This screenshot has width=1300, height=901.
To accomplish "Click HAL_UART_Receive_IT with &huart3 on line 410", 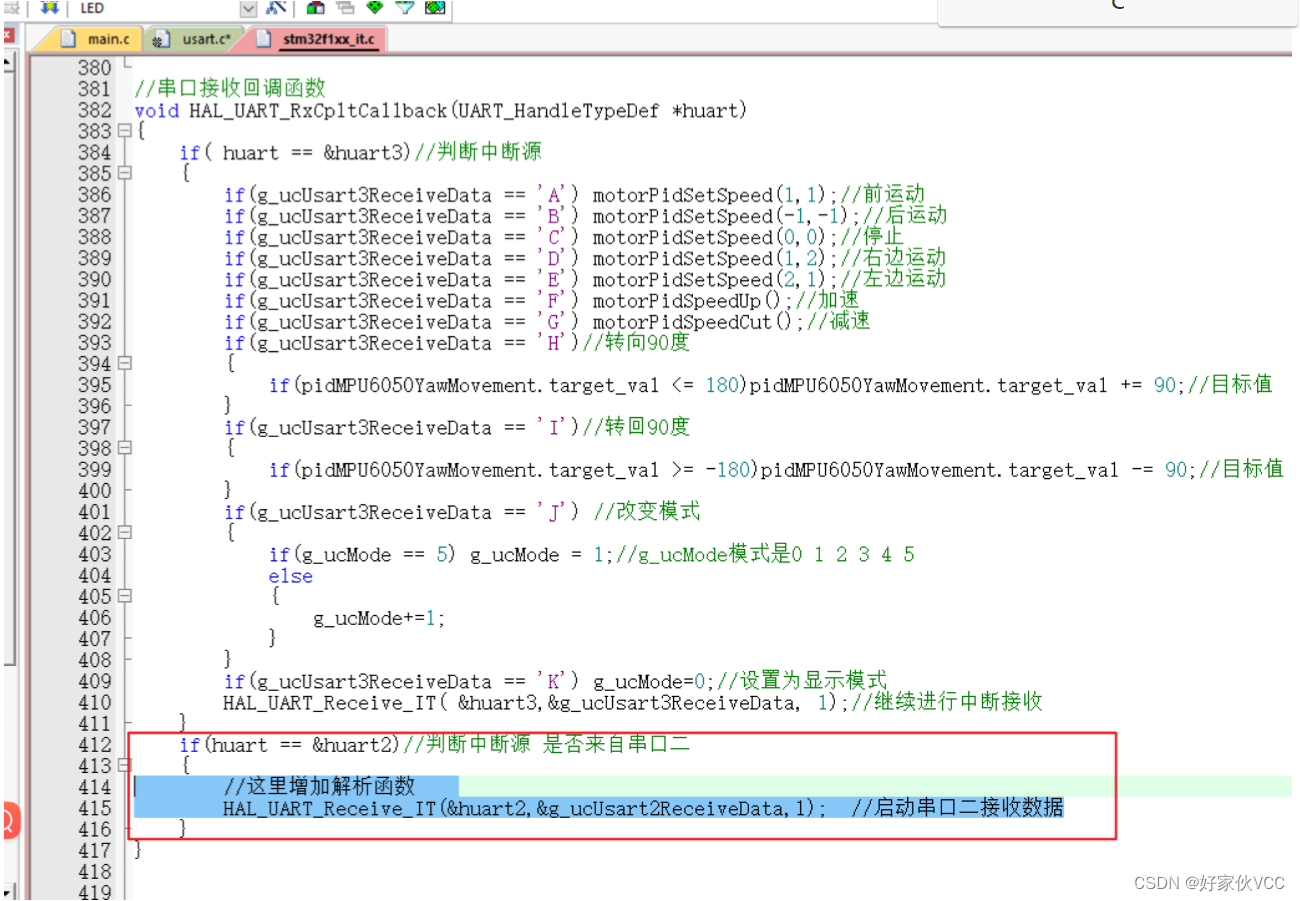I will [535, 703].
